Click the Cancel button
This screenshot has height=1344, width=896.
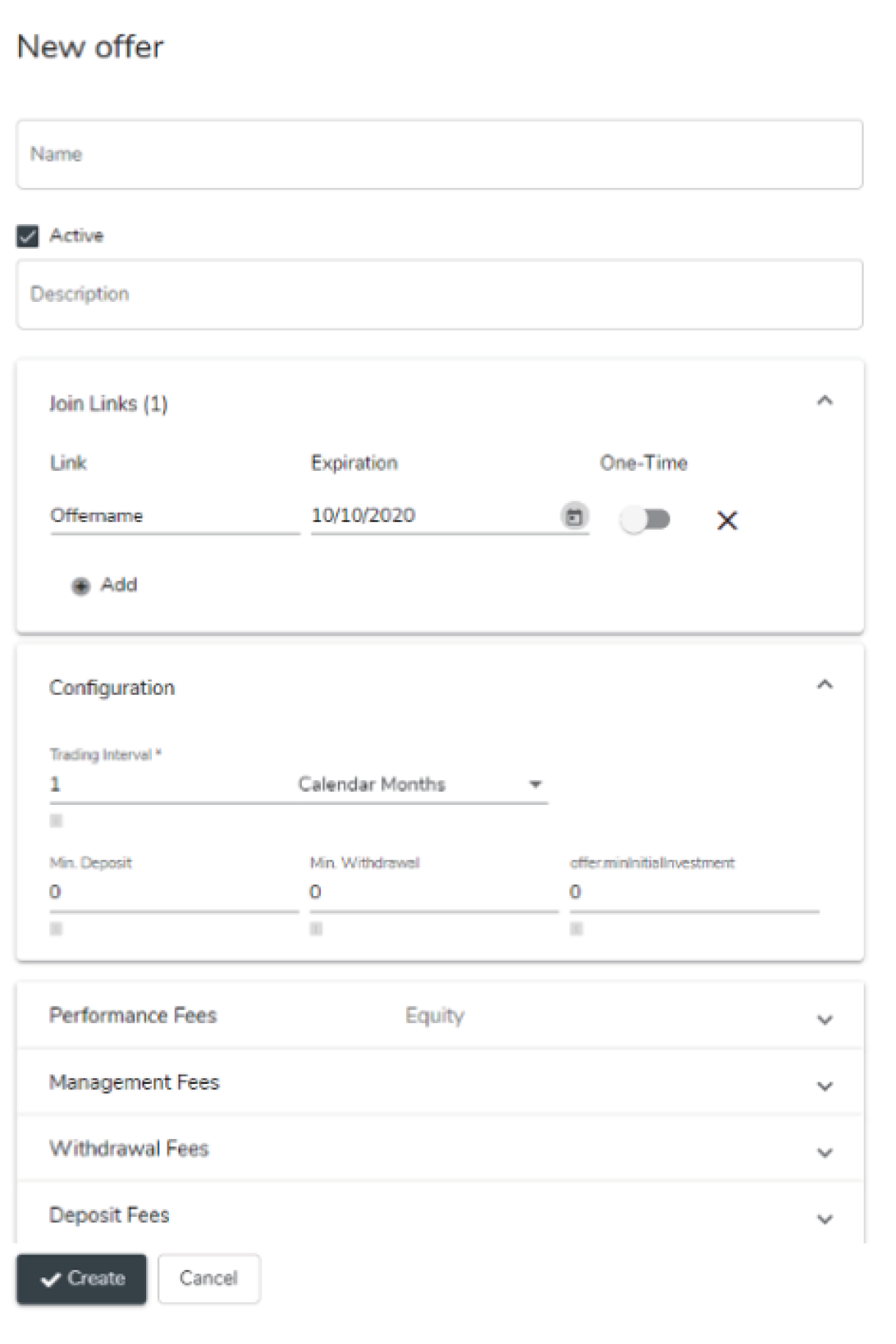click(x=209, y=1279)
